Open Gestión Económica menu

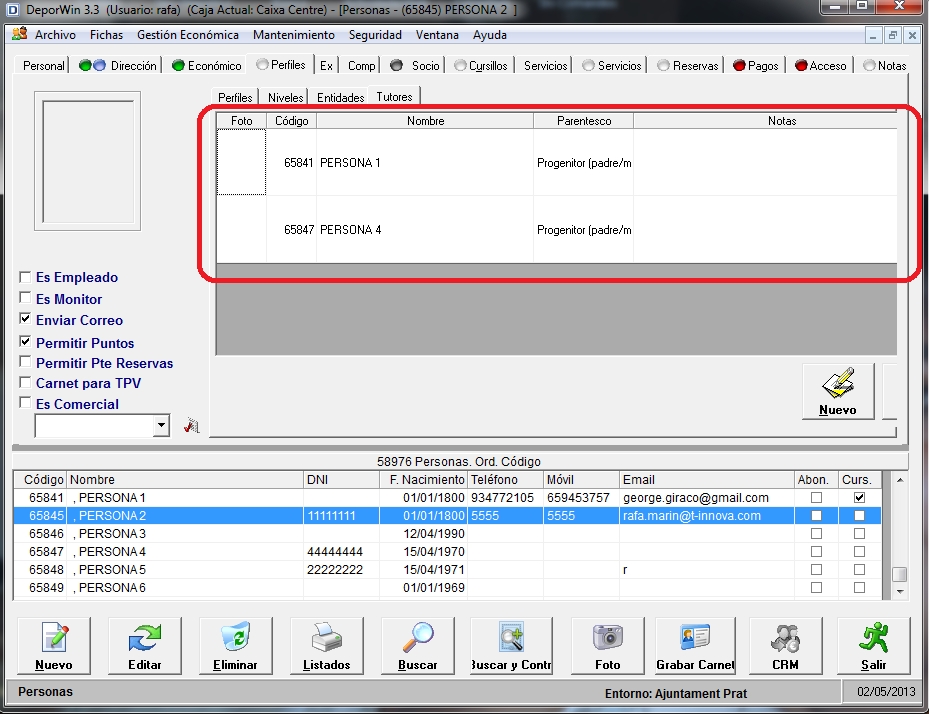[188, 35]
